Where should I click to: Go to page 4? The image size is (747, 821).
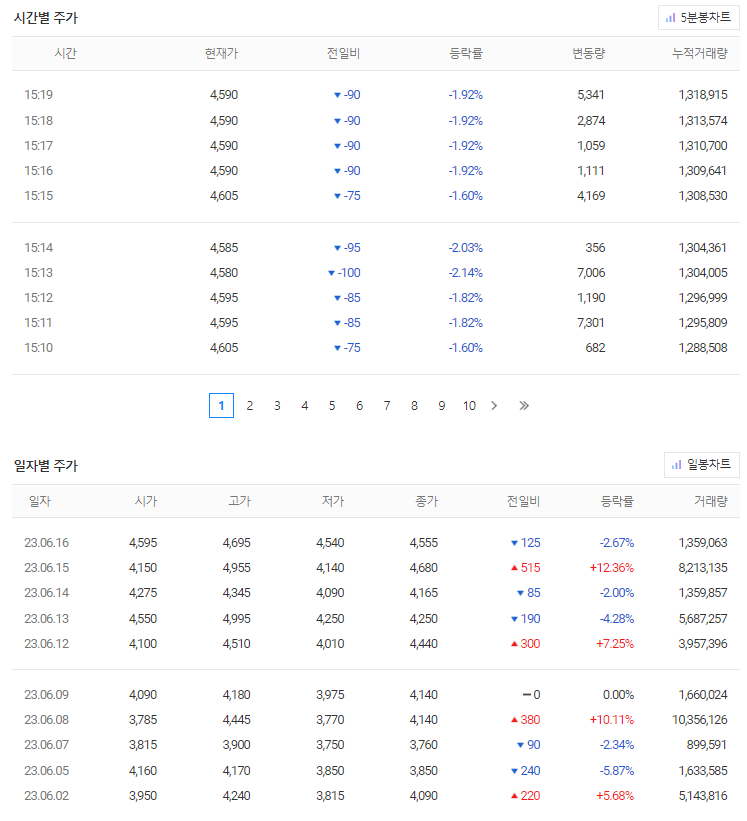[305, 406]
